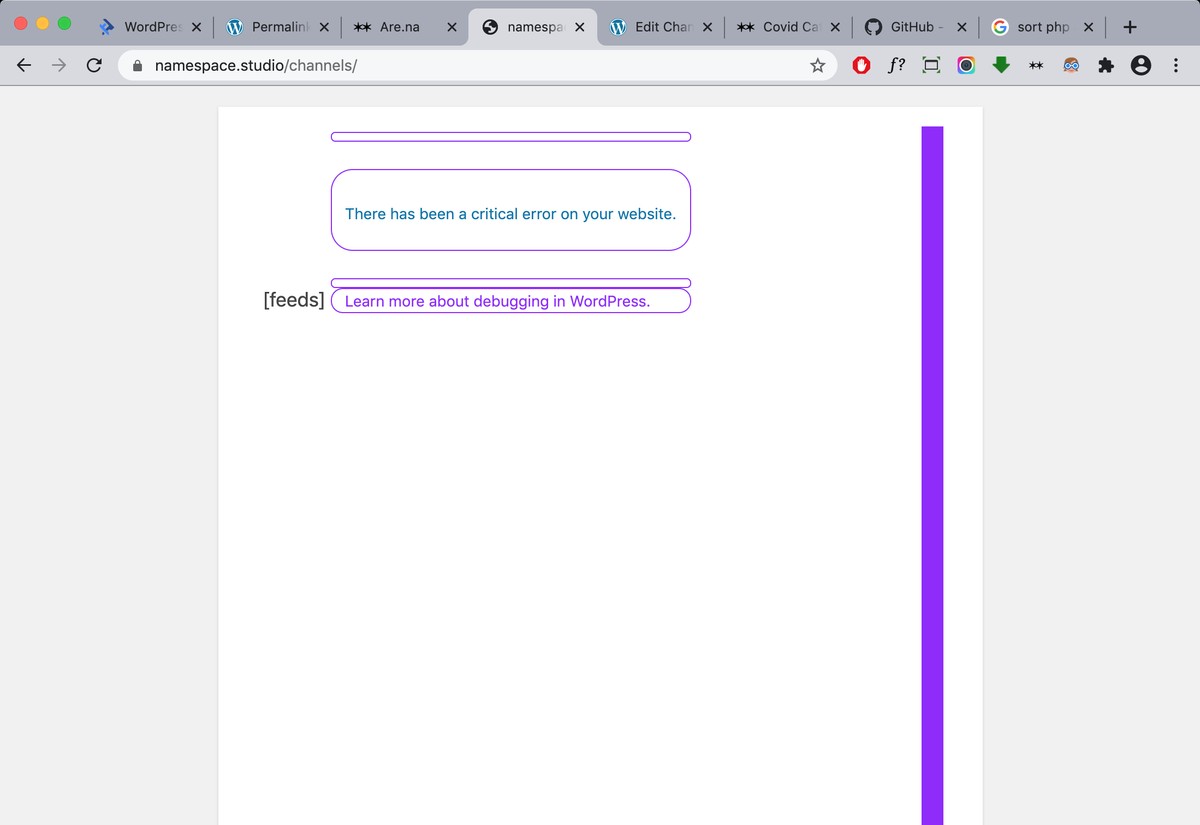Switch to the Permalink tab
The height and width of the screenshot is (825, 1200).
[275, 27]
